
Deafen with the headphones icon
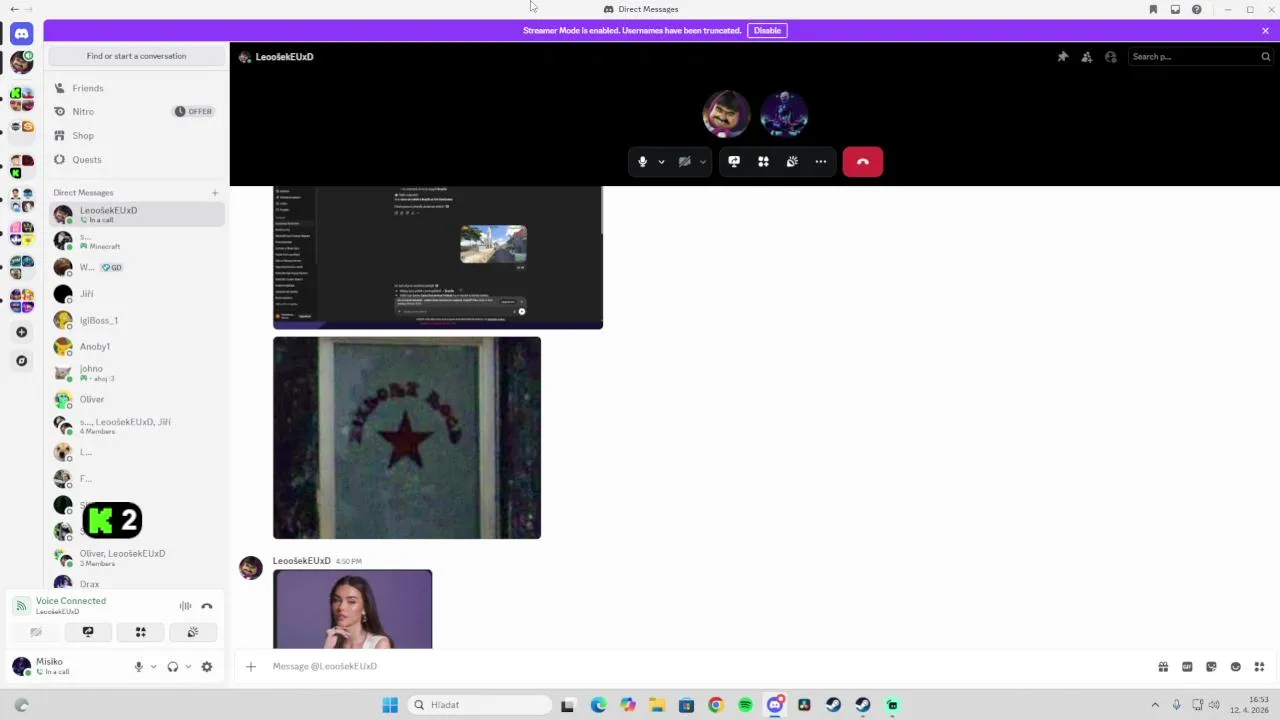173,667
